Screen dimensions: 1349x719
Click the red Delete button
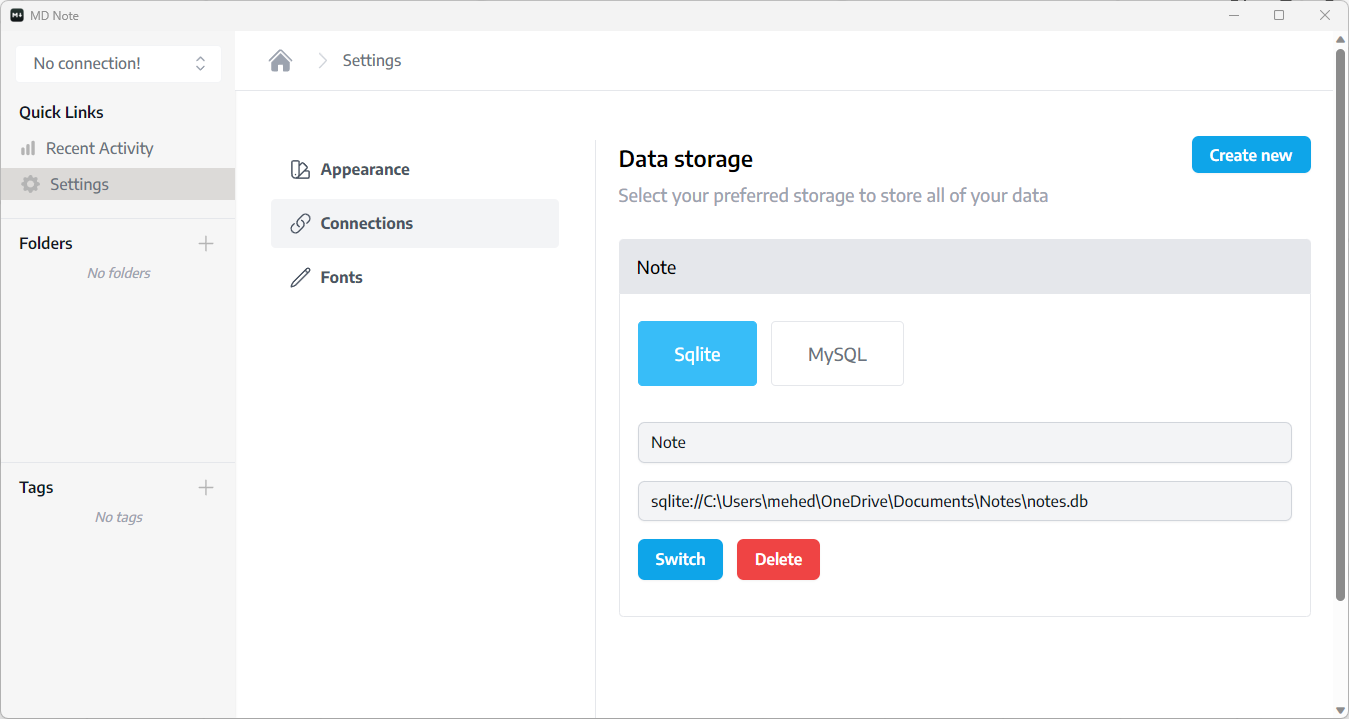(778, 559)
